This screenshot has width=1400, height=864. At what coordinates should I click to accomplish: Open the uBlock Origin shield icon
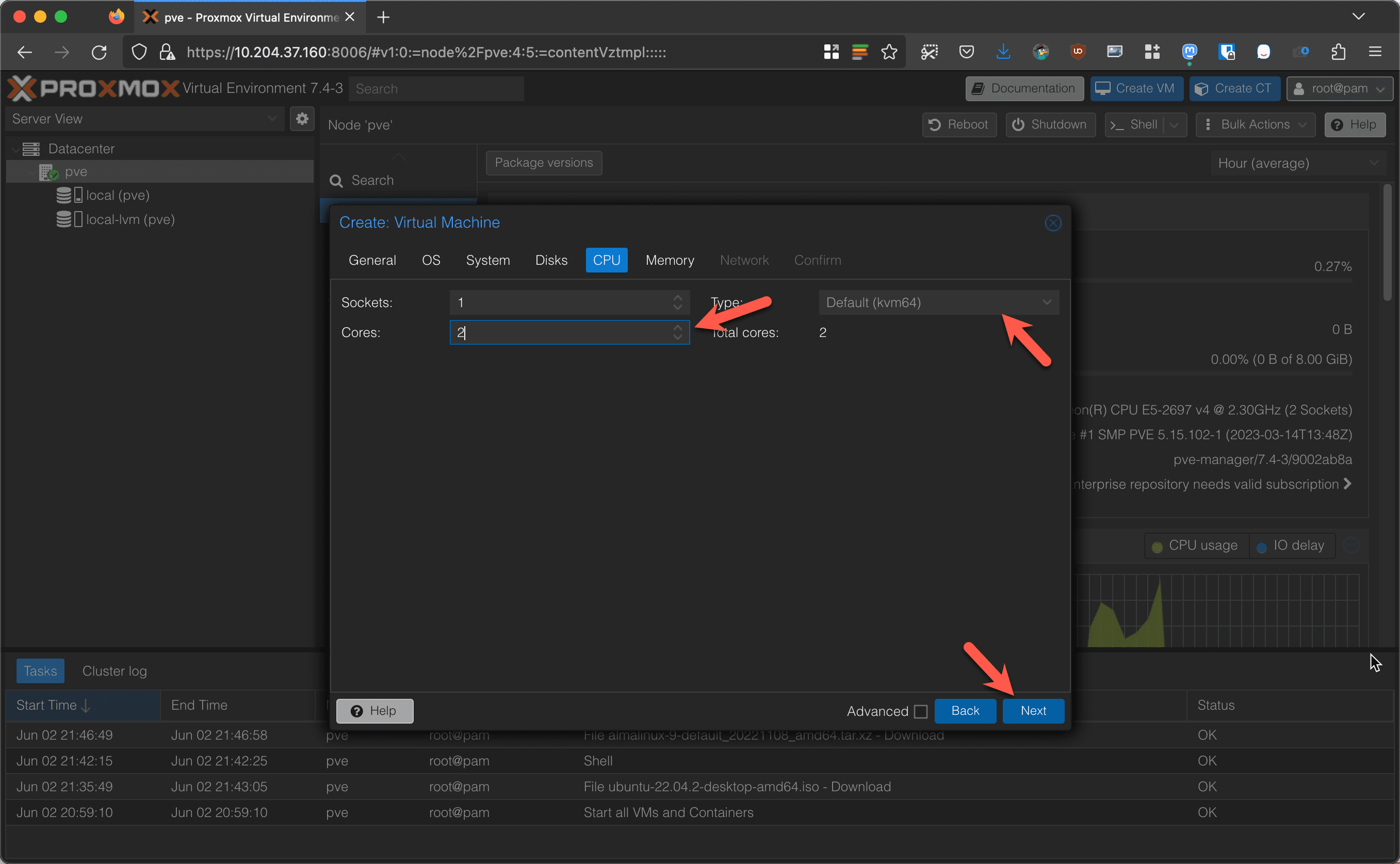click(x=1078, y=52)
